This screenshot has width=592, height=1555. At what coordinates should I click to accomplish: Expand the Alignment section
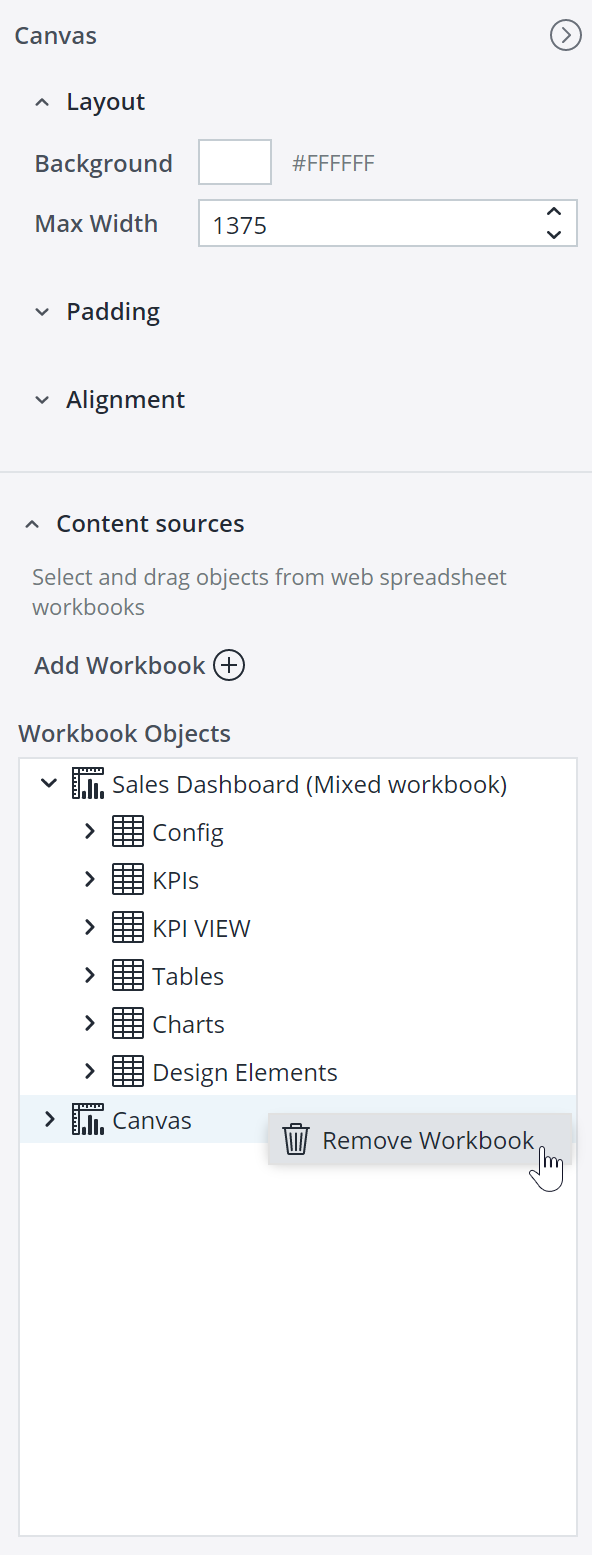point(42,399)
